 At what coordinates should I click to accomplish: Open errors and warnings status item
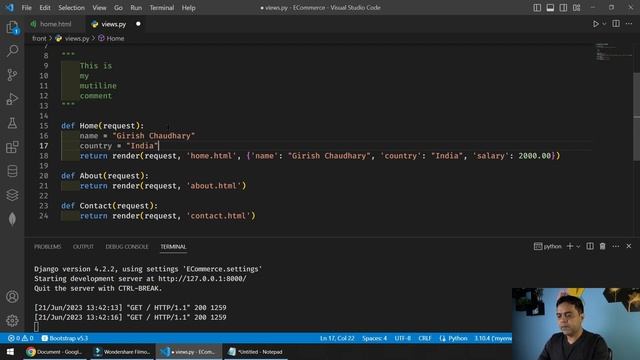(x=20, y=338)
